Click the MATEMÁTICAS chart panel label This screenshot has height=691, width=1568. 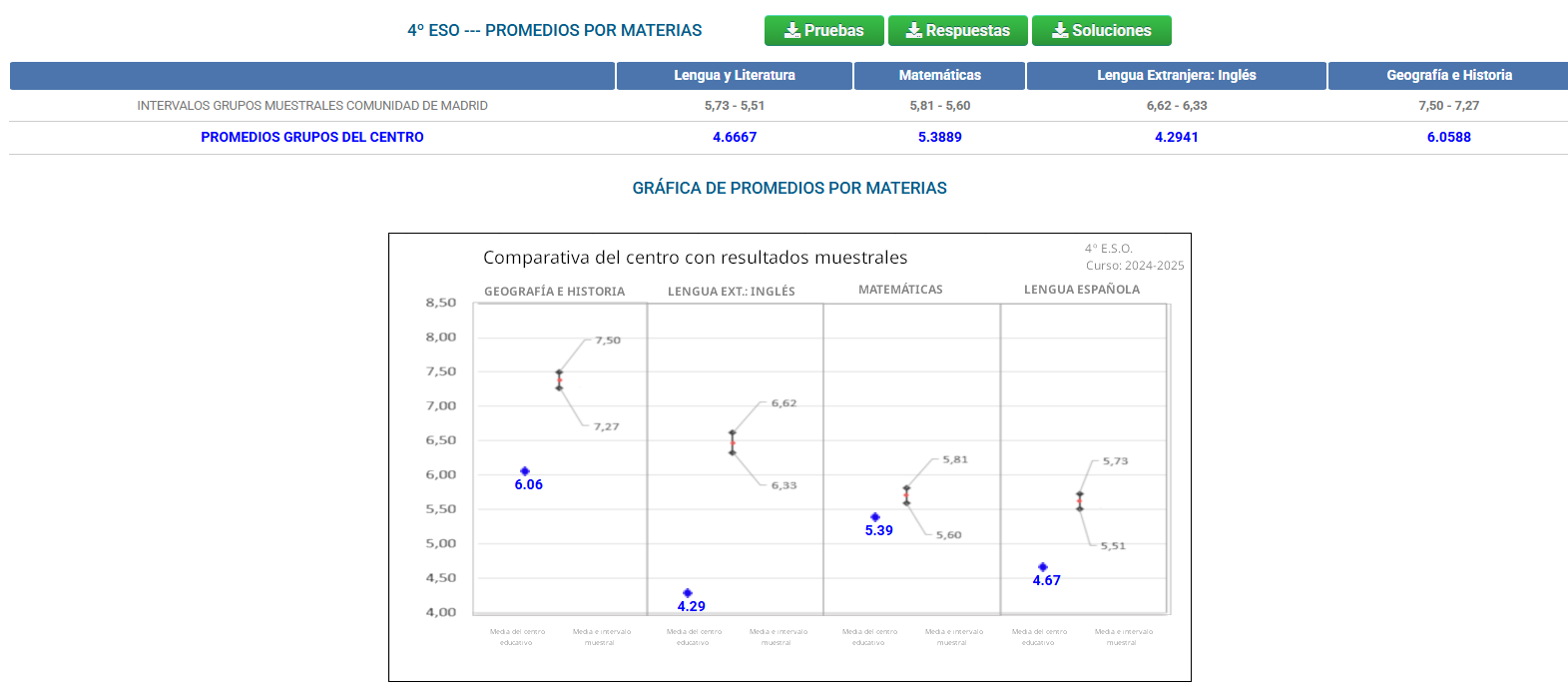tap(900, 290)
